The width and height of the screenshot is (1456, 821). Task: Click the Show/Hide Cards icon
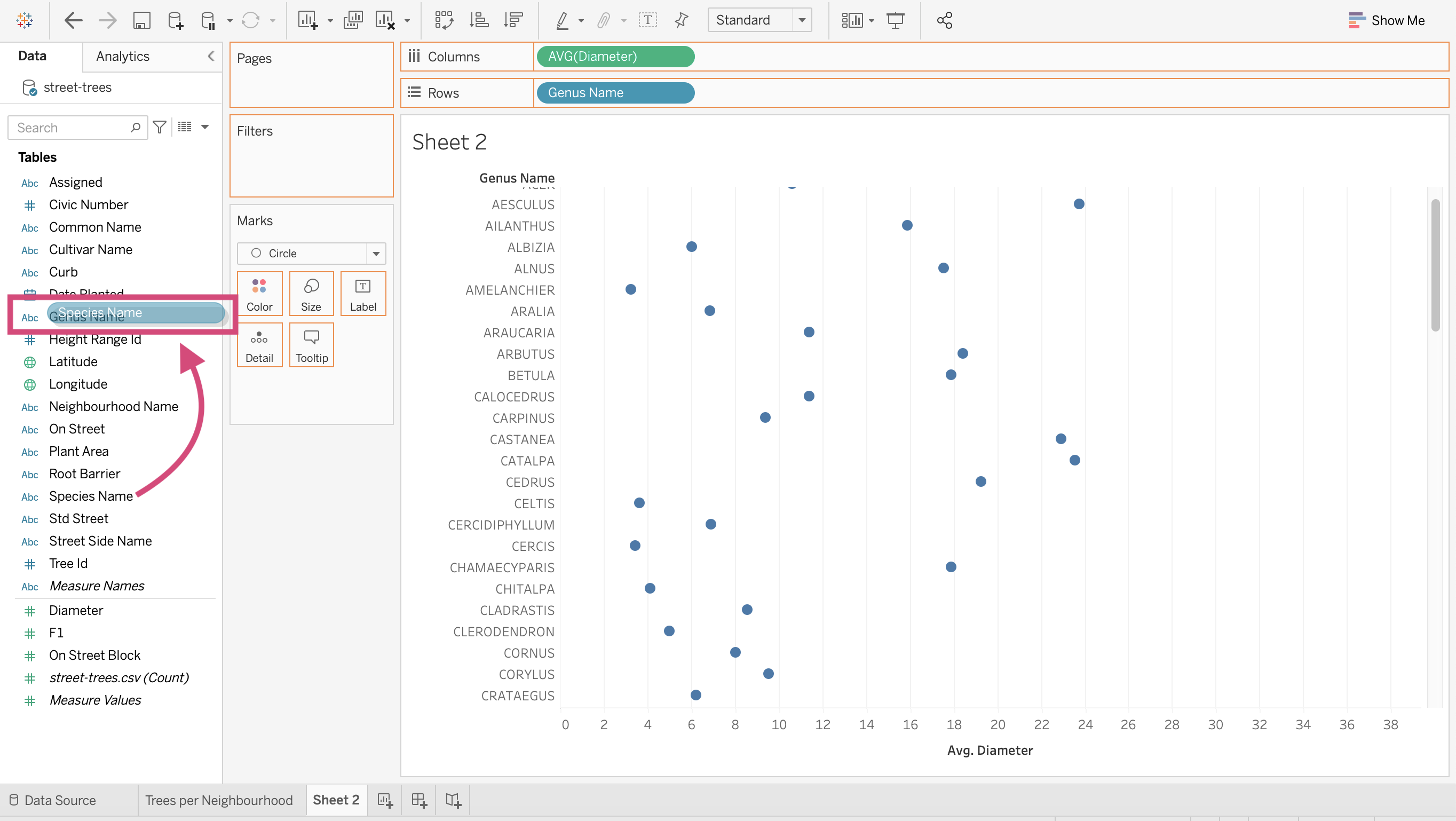pyautogui.click(x=852, y=20)
